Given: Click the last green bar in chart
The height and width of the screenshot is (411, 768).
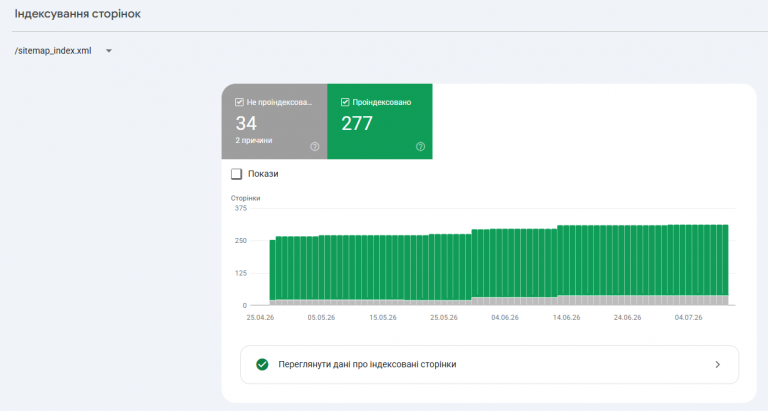Looking at the screenshot, I should [725, 260].
